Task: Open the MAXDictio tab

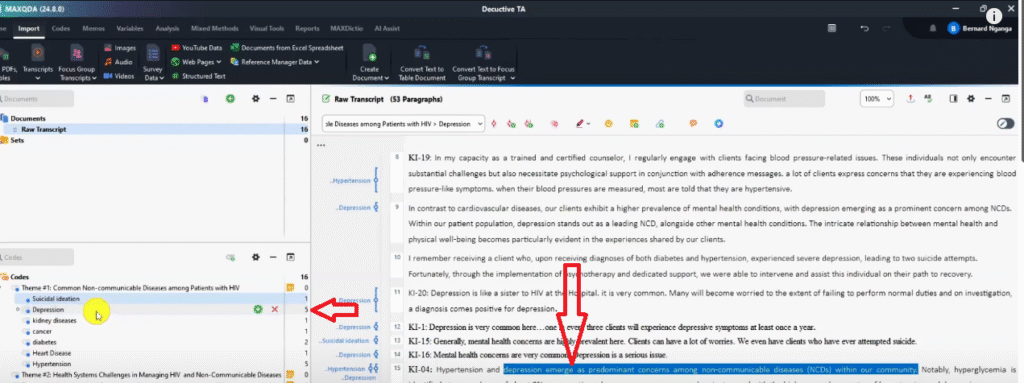Action: [x=345, y=29]
